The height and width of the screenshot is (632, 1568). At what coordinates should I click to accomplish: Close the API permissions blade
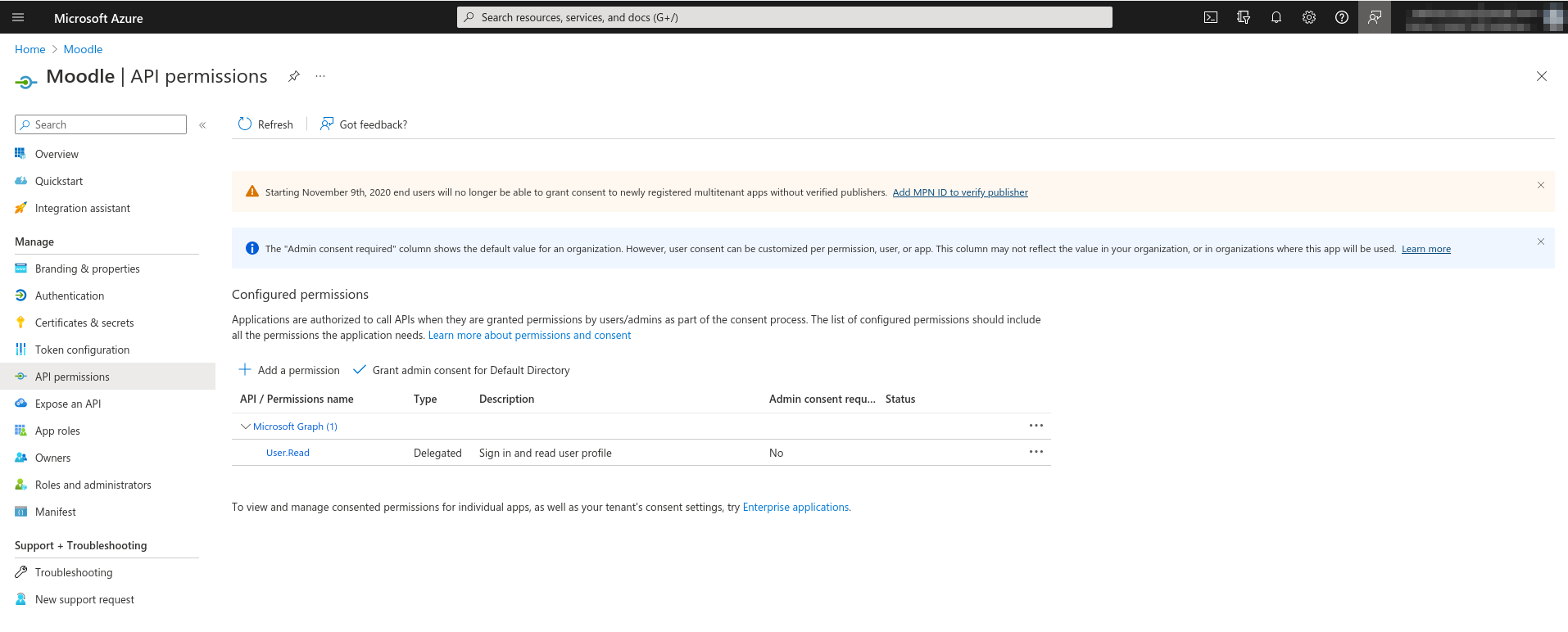[1542, 76]
